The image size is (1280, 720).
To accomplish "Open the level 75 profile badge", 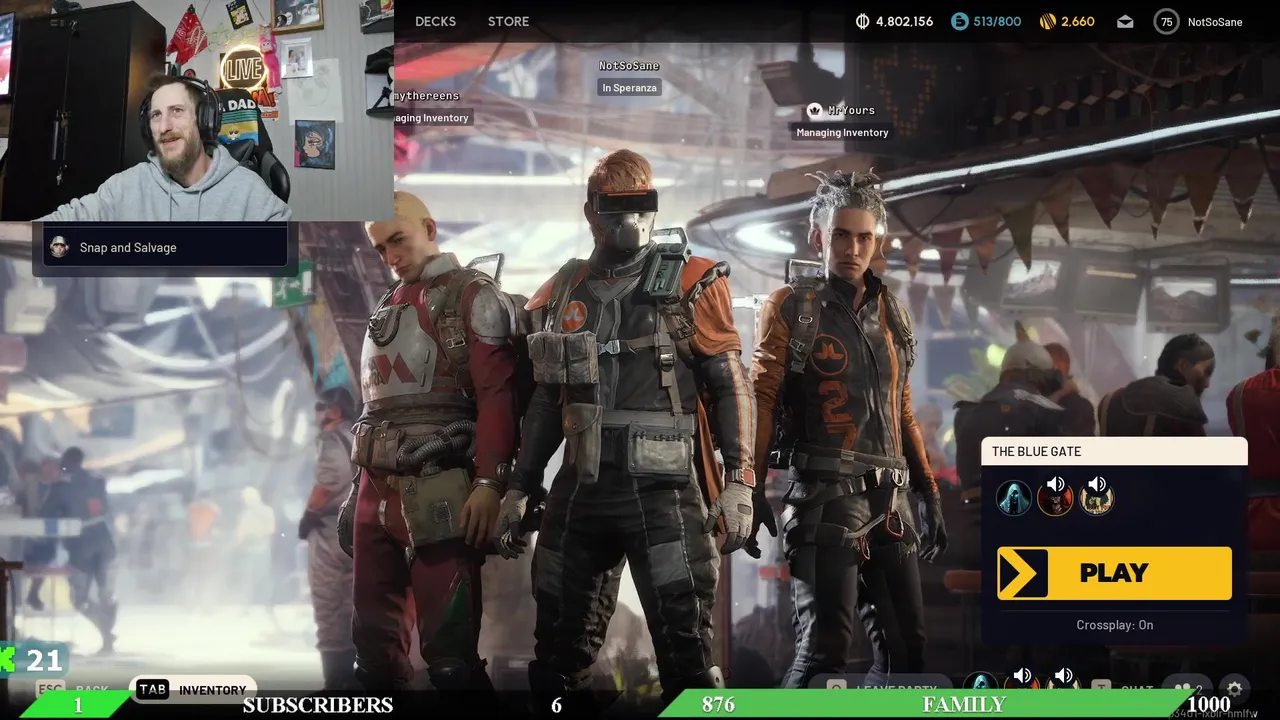I will (1166, 22).
